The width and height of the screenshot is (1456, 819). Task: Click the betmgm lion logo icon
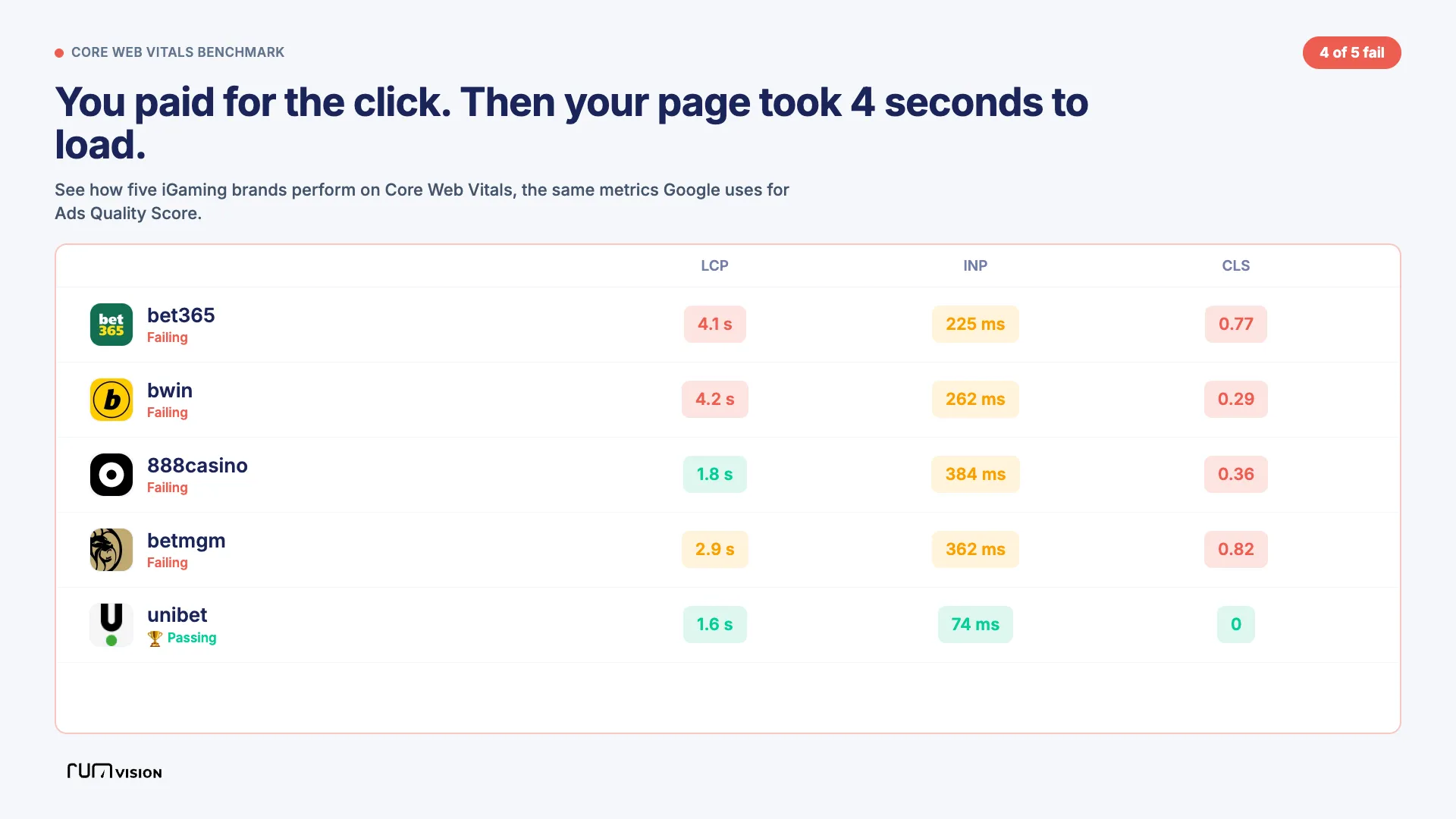[x=111, y=550]
